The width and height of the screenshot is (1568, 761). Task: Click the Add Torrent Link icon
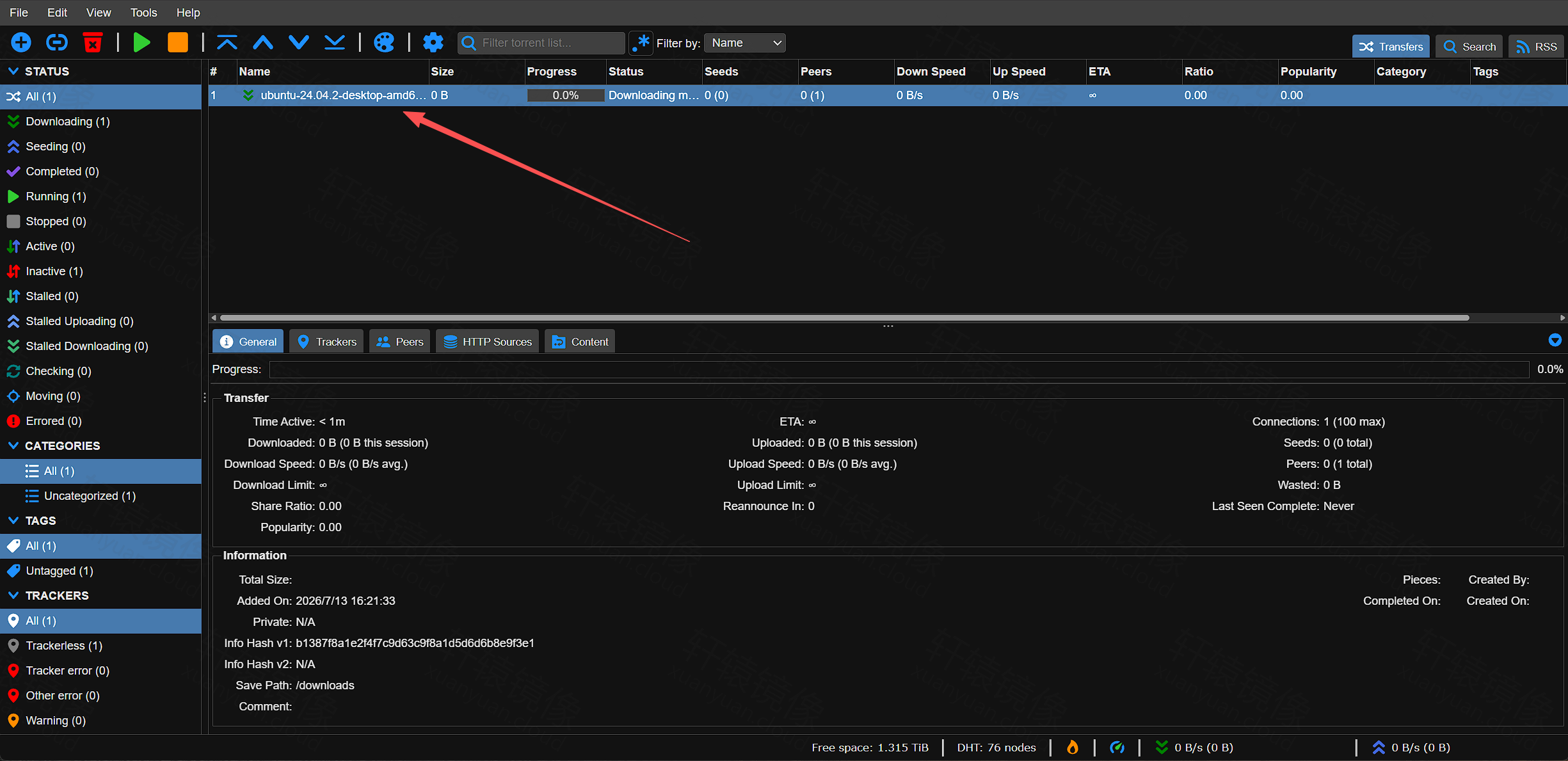57,43
